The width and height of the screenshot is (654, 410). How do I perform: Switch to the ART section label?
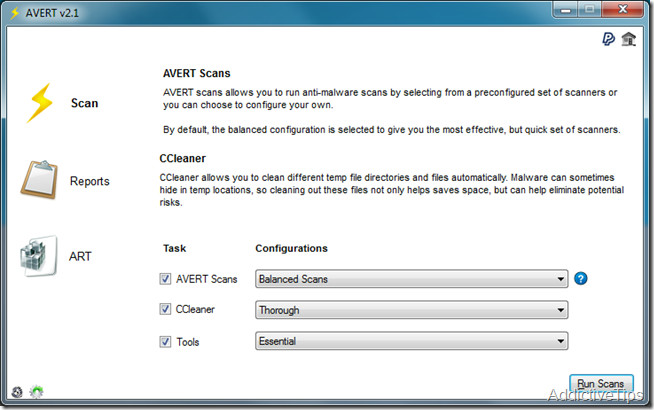[x=80, y=256]
